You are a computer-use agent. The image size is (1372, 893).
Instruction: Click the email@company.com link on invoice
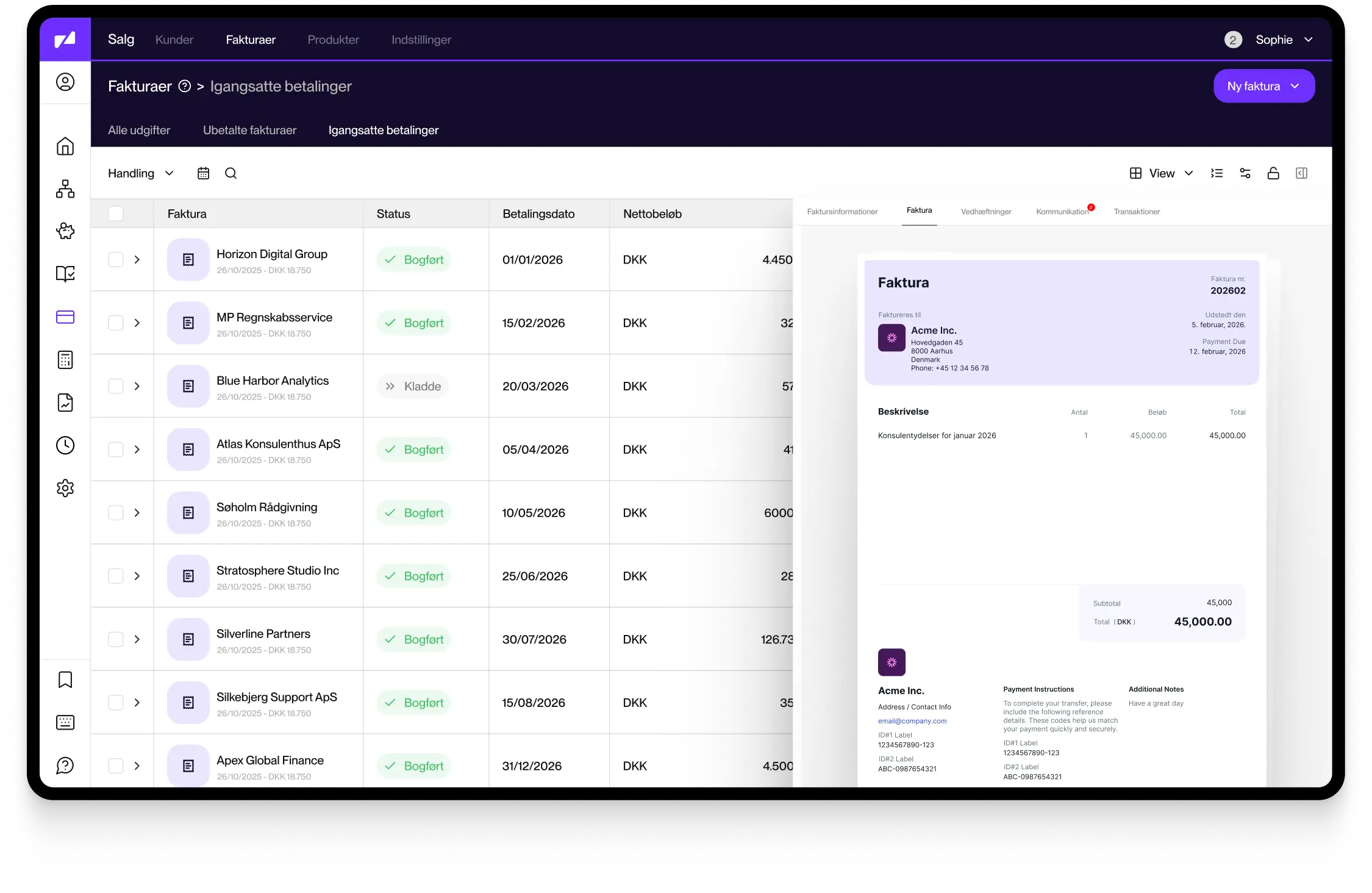click(912, 721)
